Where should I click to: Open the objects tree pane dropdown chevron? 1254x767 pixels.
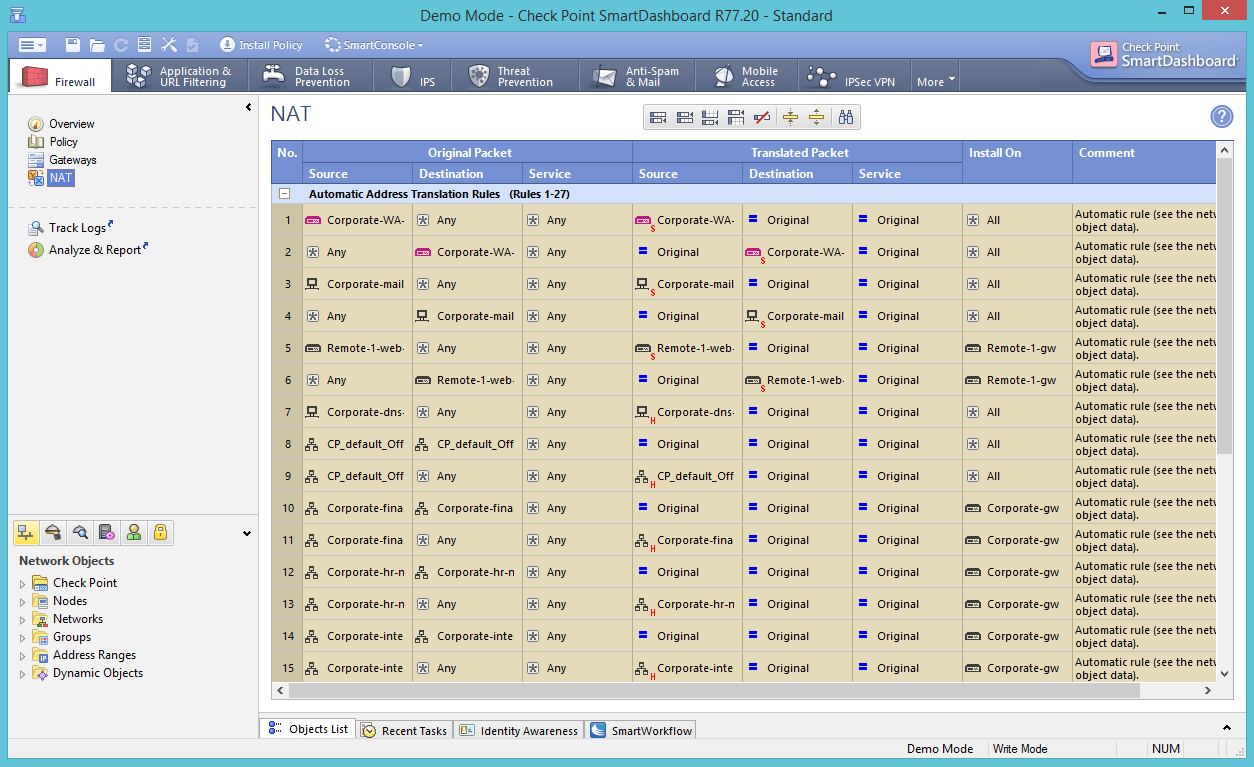247,533
